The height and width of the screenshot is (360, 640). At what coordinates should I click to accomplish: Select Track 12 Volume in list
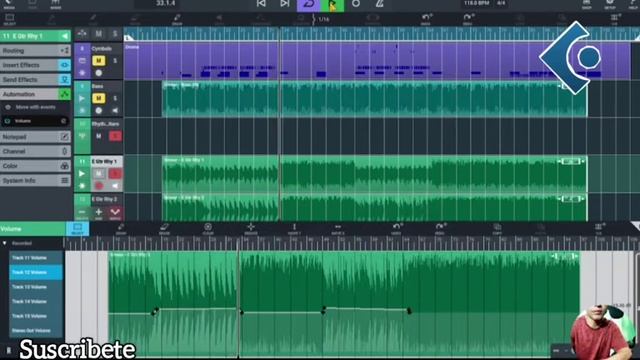[36, 272]
